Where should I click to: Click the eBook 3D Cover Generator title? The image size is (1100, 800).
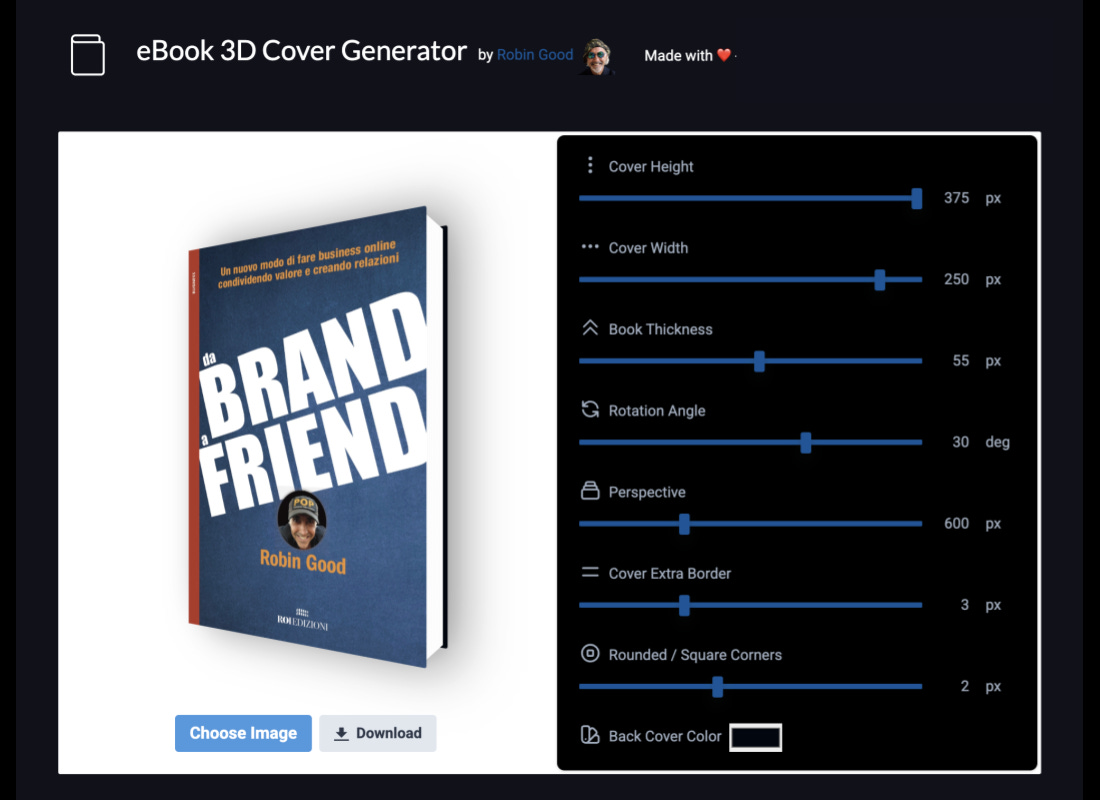point(301,51)
